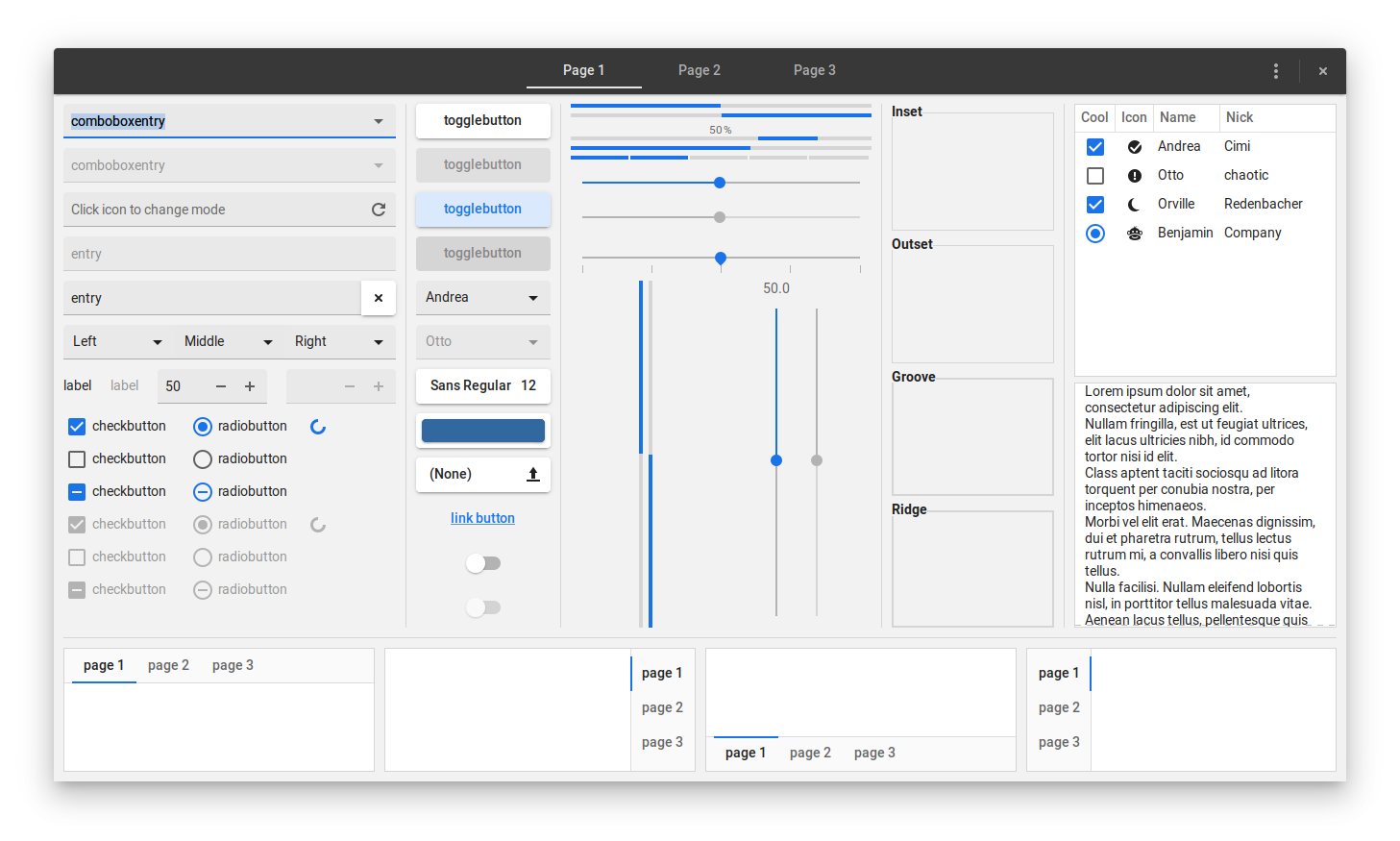Clear the entry field with X icon

pos(379,298)
